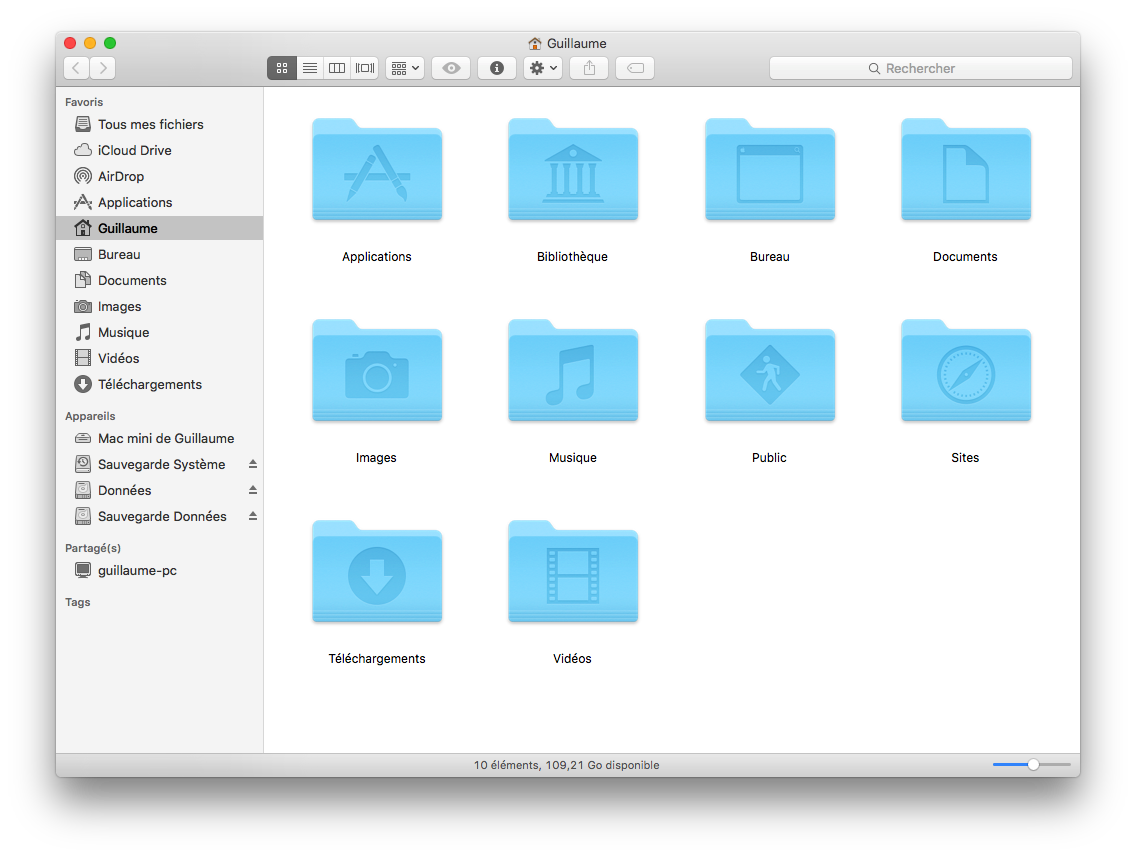1136x857 pixels.
Task: Eject the Sauvegarde Système volume
Action: pyautogui.click(x=253, y=464)
